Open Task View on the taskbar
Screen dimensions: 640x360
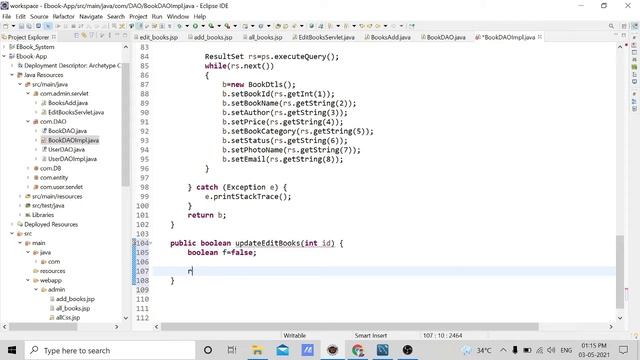click(232, 350)
